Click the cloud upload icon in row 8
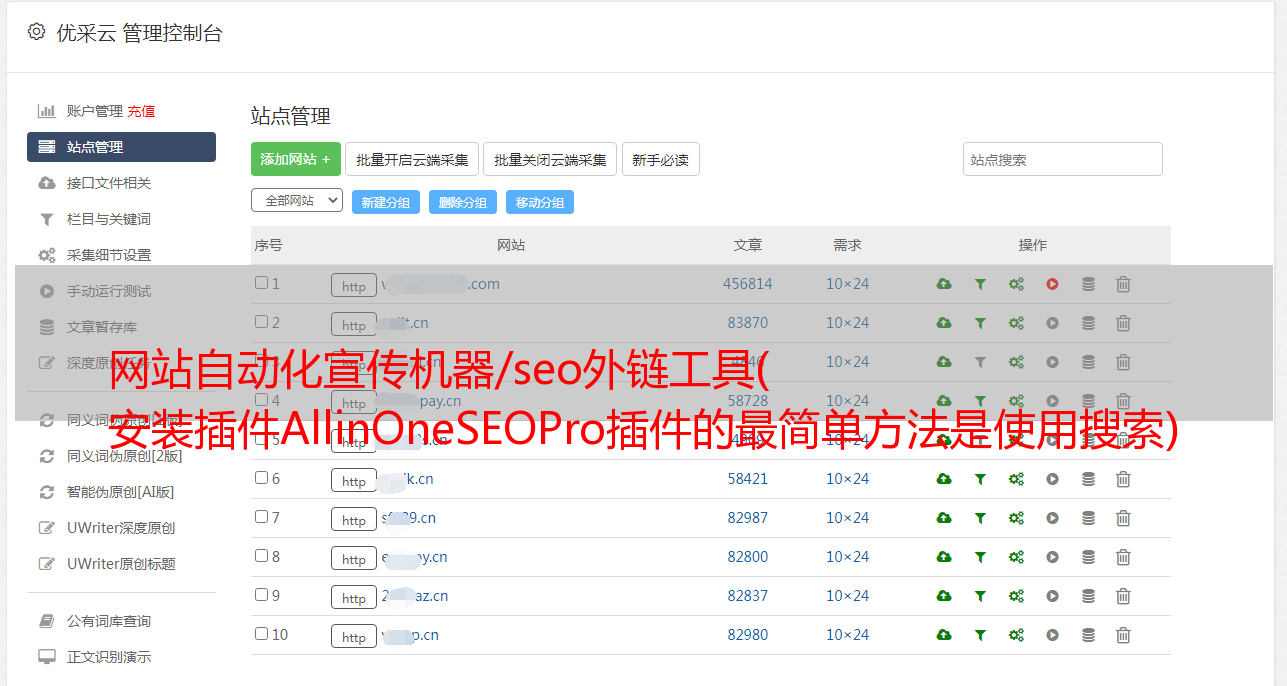Screen dimensions: 1287x686 944,557
